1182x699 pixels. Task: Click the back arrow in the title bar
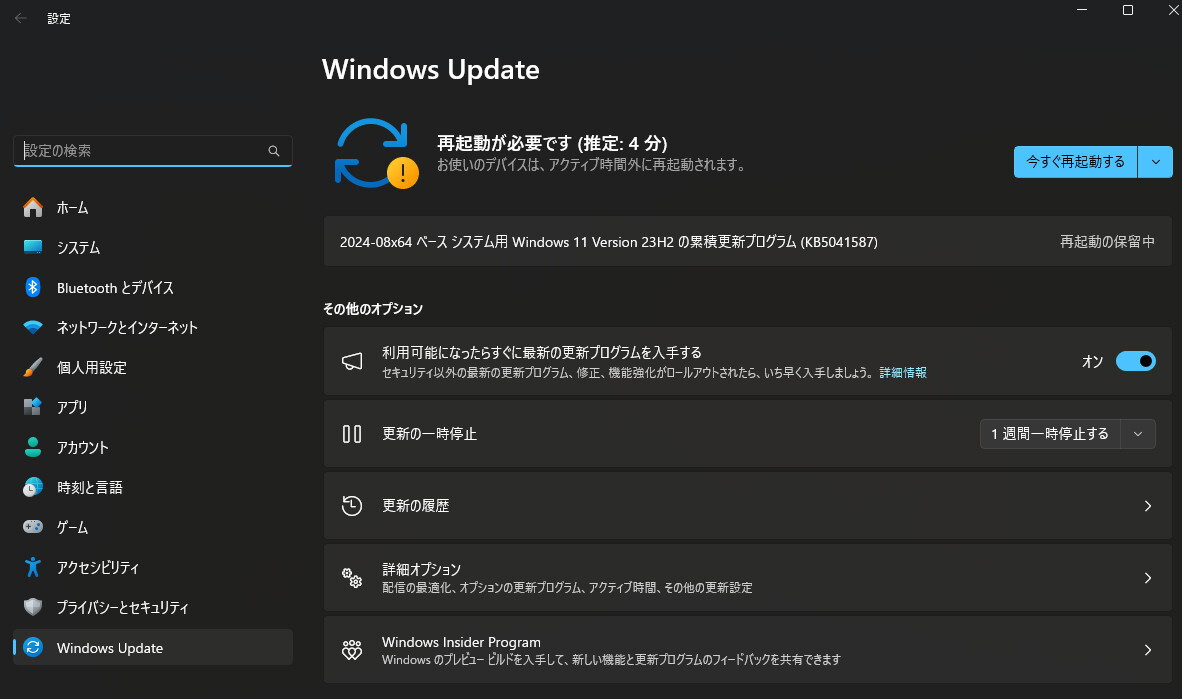(x=20, y=18)
